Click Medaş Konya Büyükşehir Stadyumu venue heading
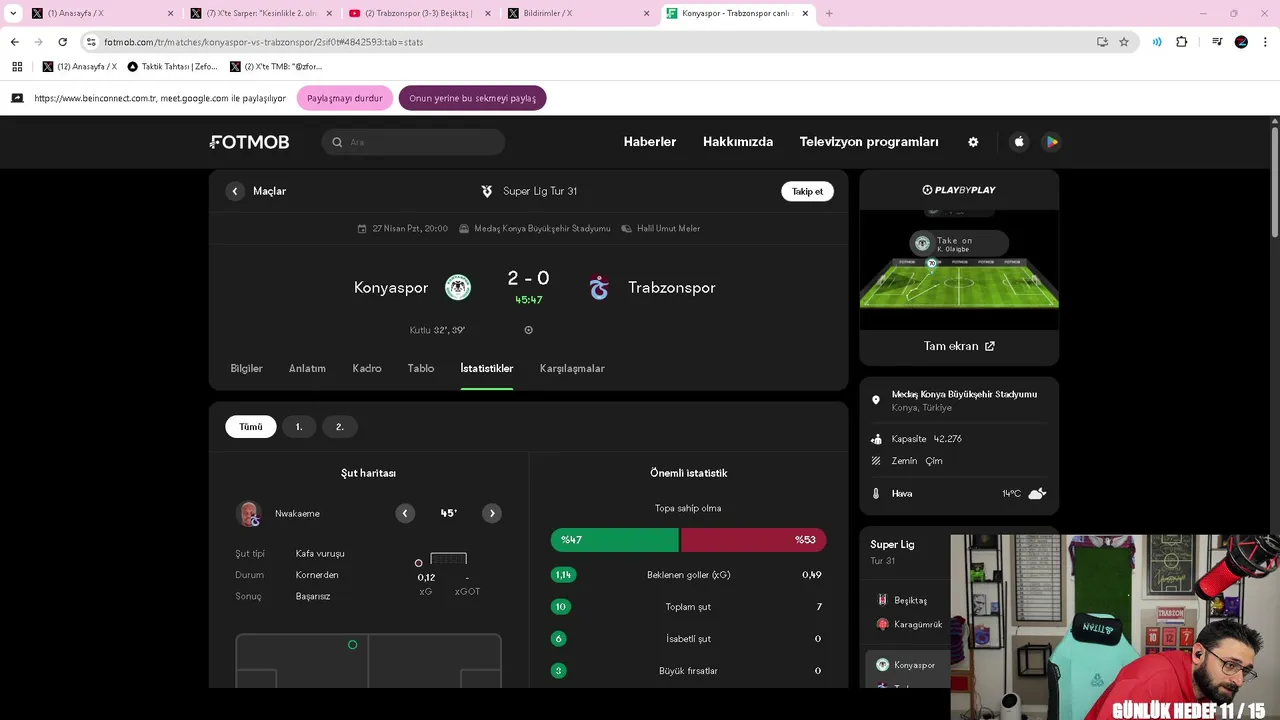The width and height of the screenshot is (1280, 720). tap(964, 394)
